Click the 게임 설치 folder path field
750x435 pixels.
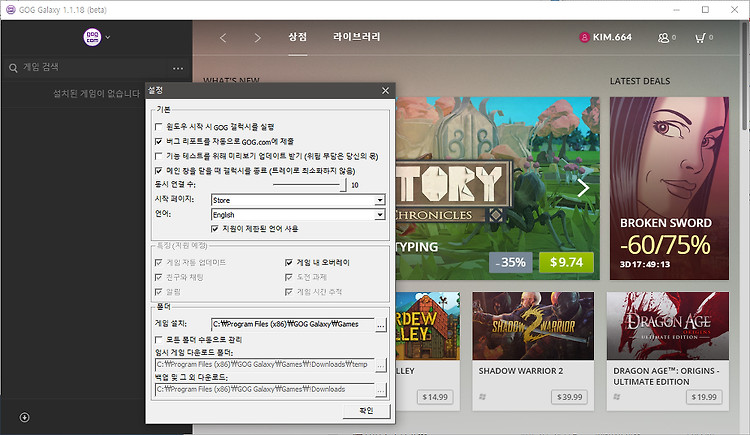pyautogui.click(x=293, y=324)
